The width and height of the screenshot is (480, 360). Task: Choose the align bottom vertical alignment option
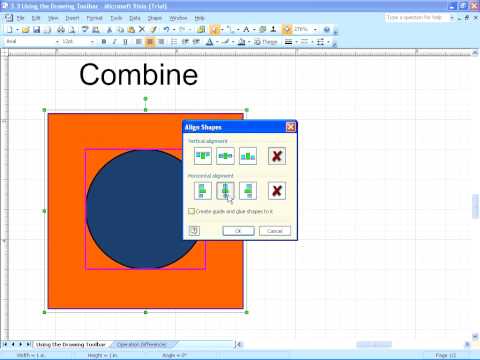[x=248, y=156]
